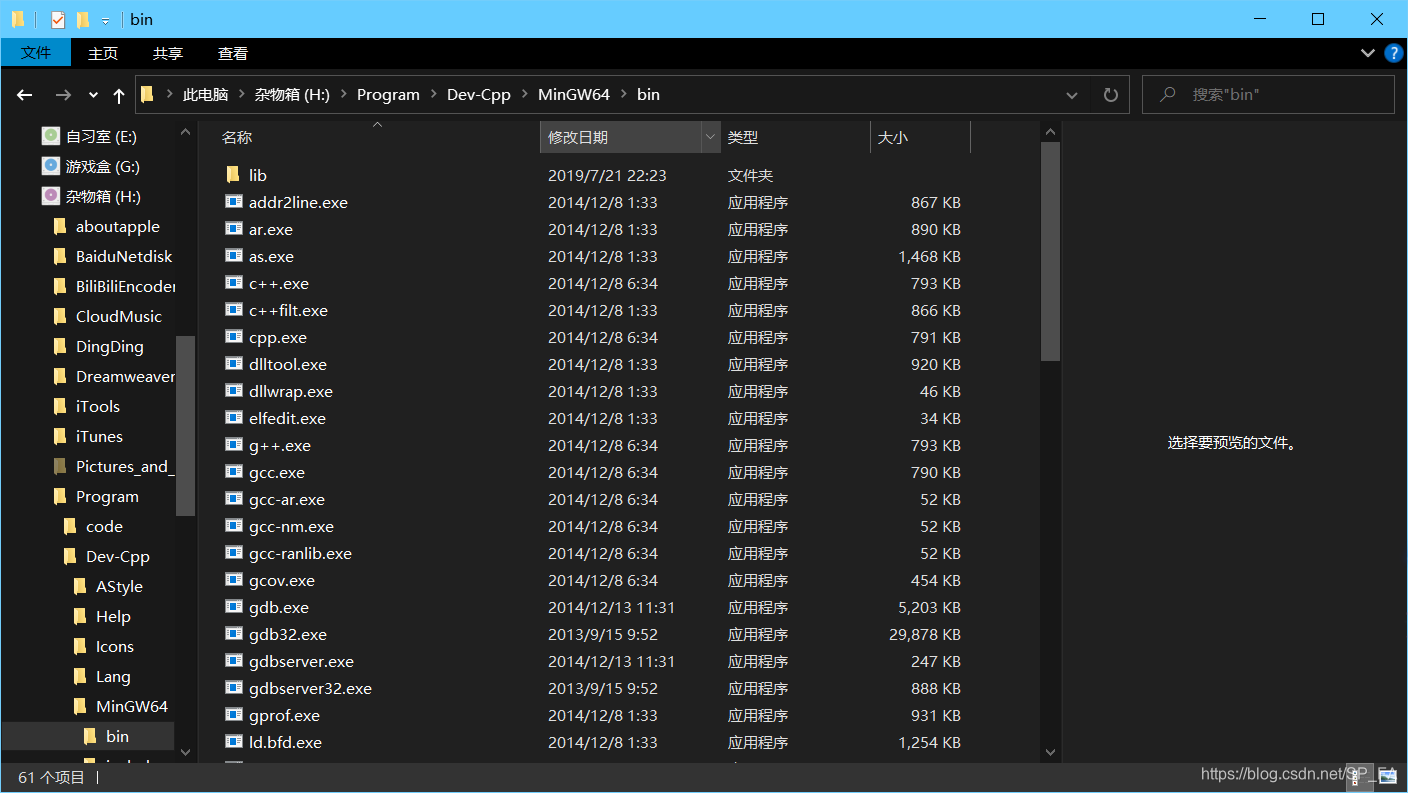Click the gdb.exe application icon
1408x793 pixels.
[233, 607]
